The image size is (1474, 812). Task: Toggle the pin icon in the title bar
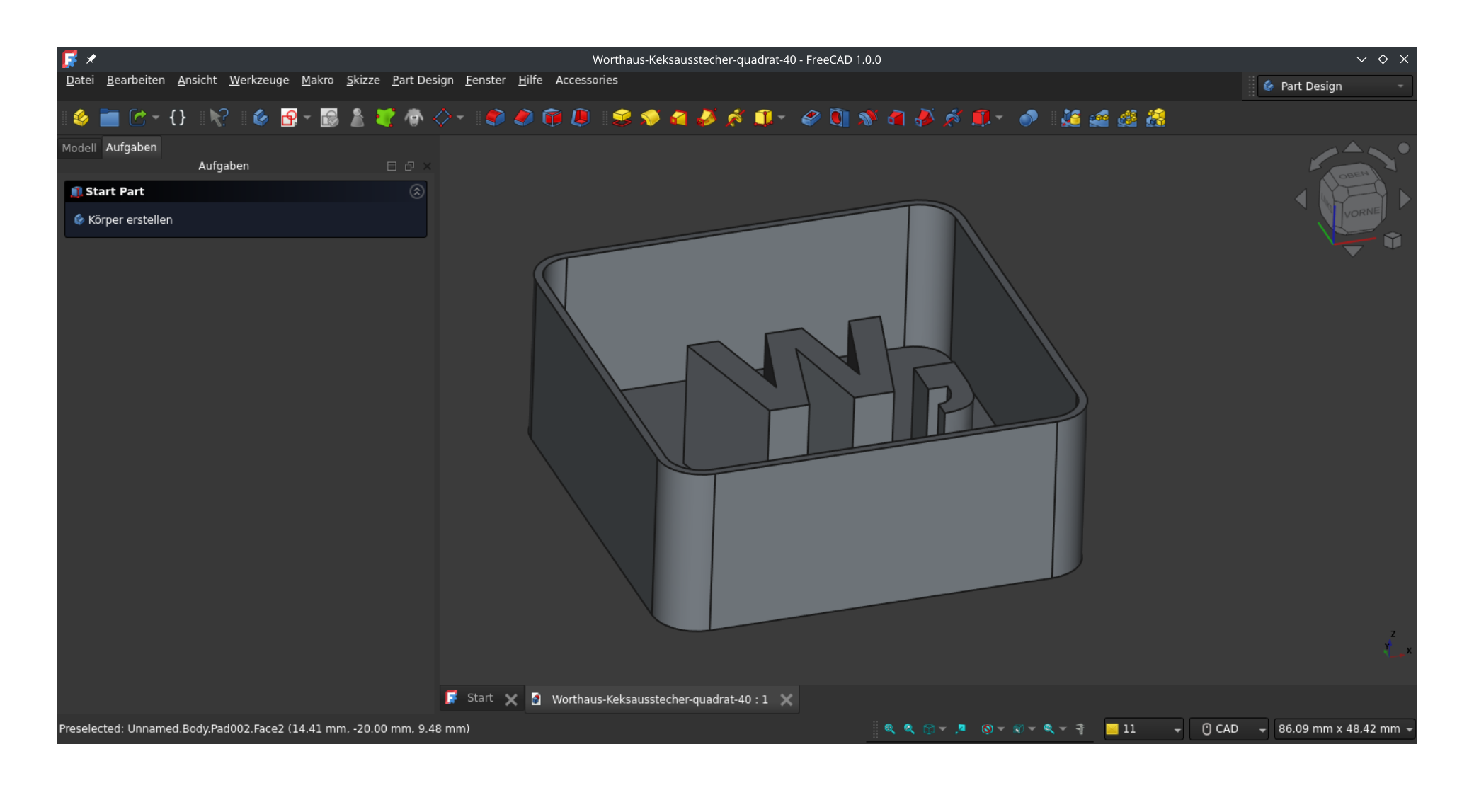(x=91, y=59)
